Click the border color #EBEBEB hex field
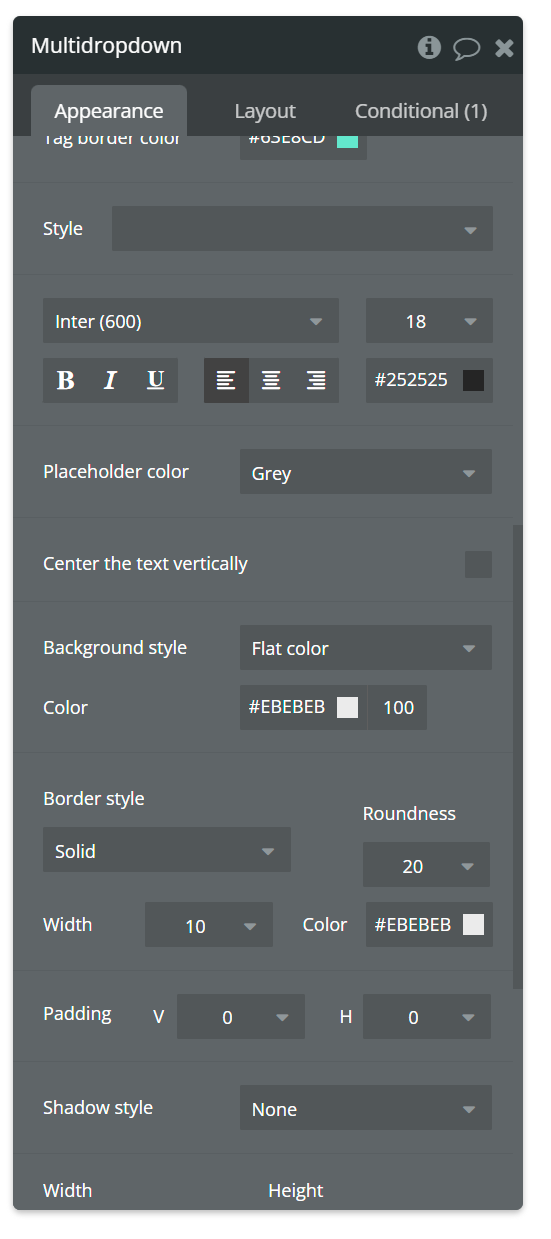This screenshot has height=1239, width=551. [x=413, y=925]
